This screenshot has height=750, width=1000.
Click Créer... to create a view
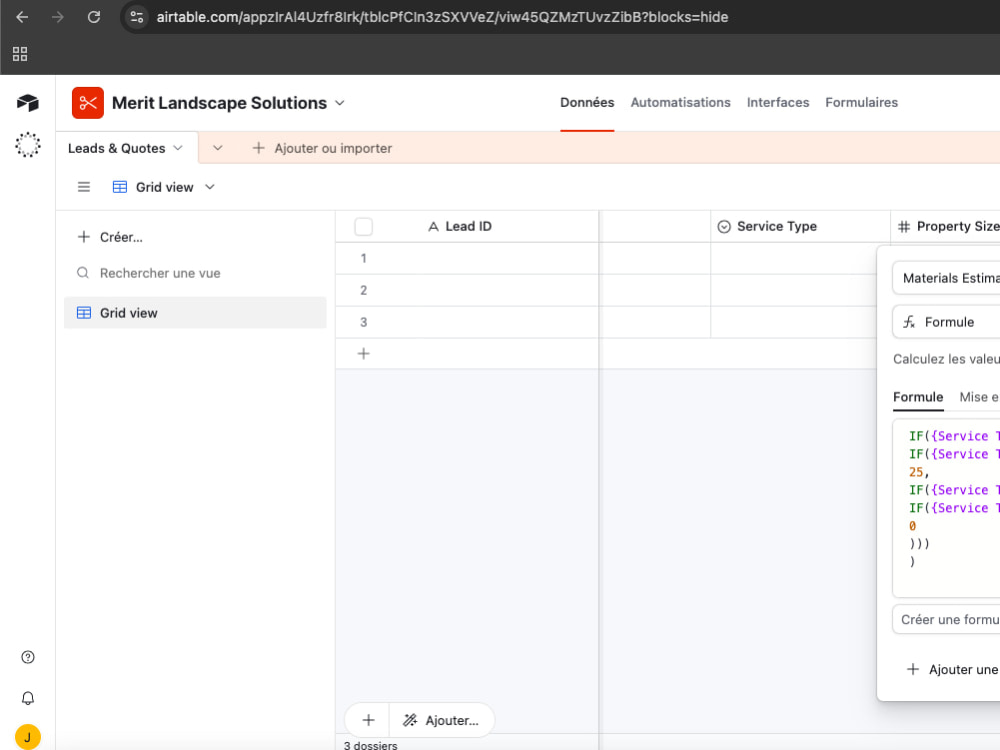110,237
